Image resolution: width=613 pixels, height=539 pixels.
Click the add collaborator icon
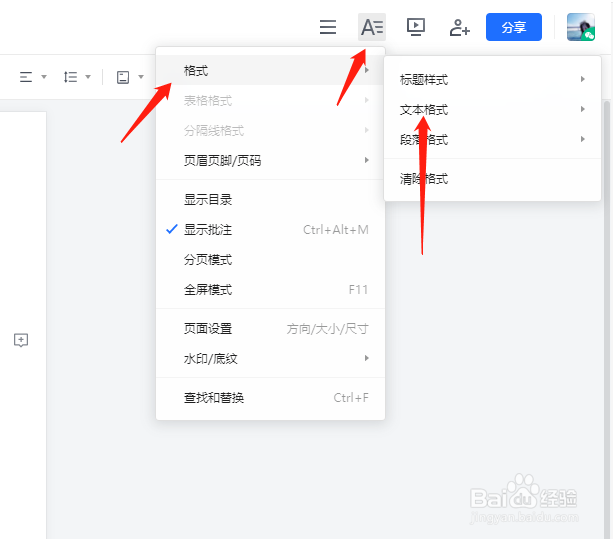point(459,27)
